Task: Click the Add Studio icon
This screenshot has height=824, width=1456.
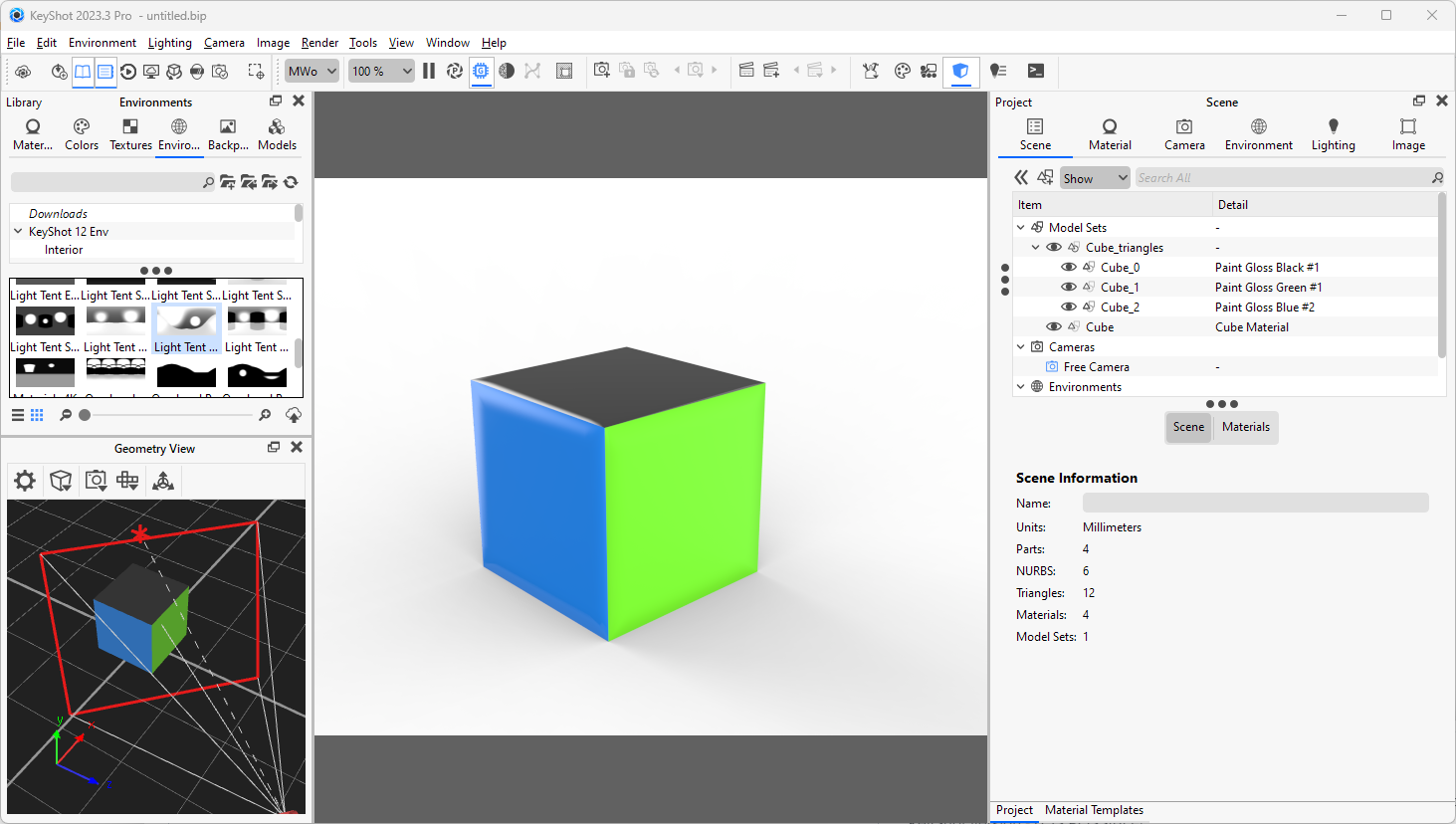Action: pyautogui.click(x=771, y=70)
